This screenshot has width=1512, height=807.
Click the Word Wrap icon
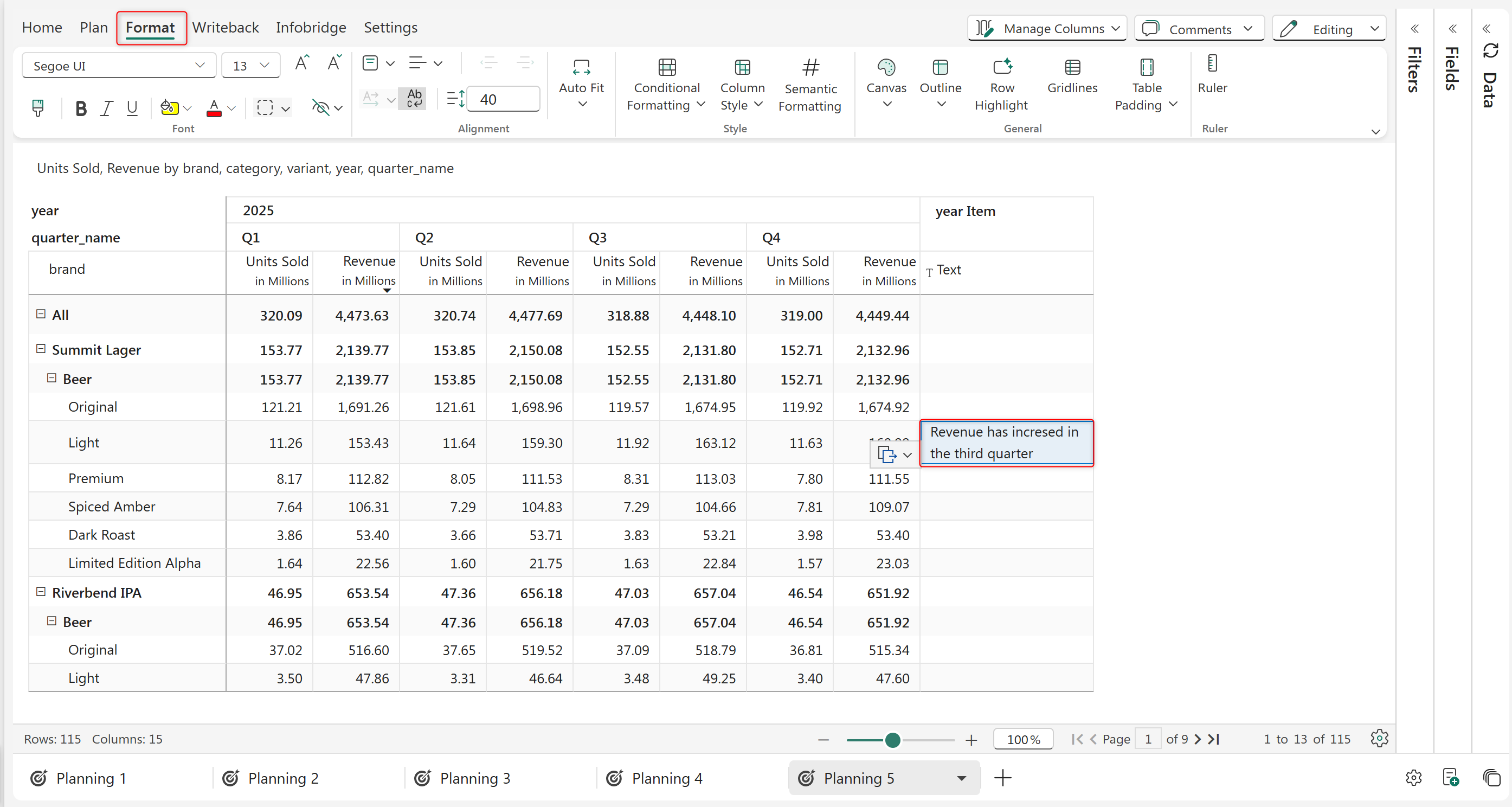click(x=414, y=98)
